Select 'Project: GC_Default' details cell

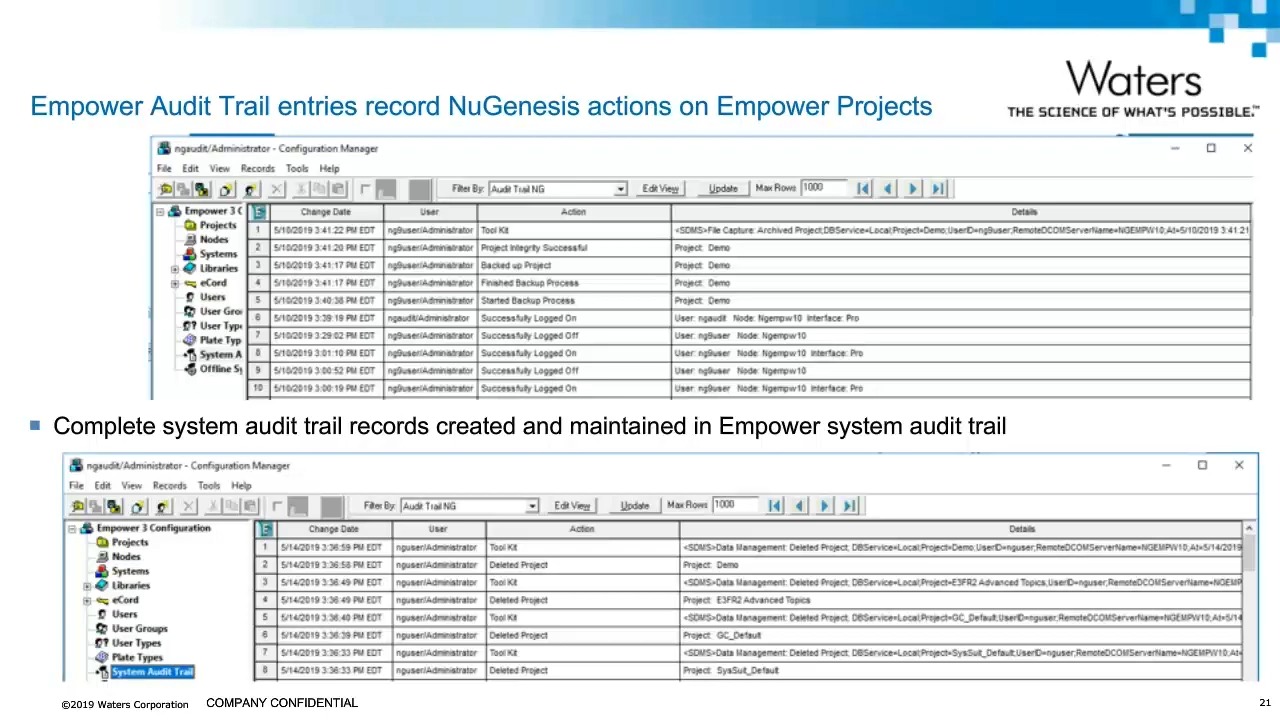962,635
